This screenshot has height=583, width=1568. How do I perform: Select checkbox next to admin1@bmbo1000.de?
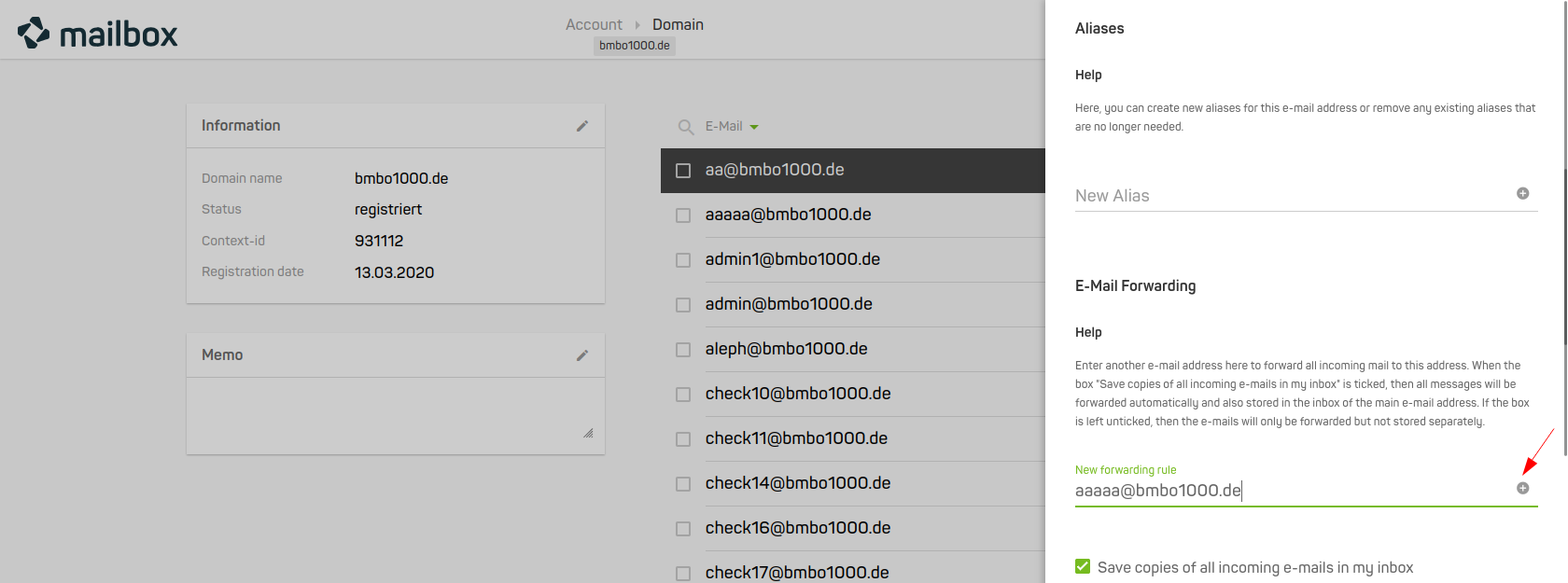(683, 260)
